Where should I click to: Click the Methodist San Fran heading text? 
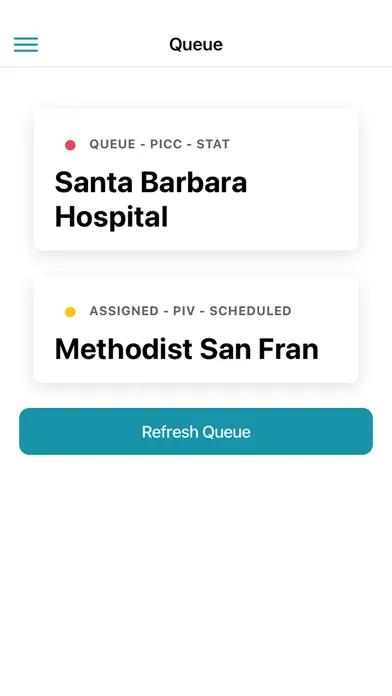186,349
